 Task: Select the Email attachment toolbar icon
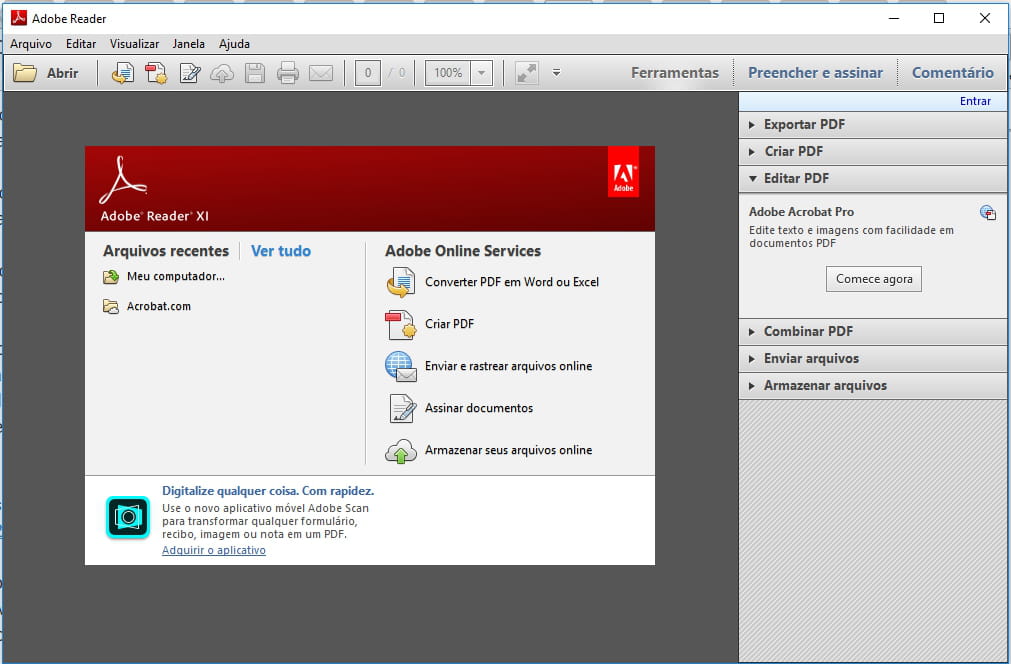click(320, 72)
